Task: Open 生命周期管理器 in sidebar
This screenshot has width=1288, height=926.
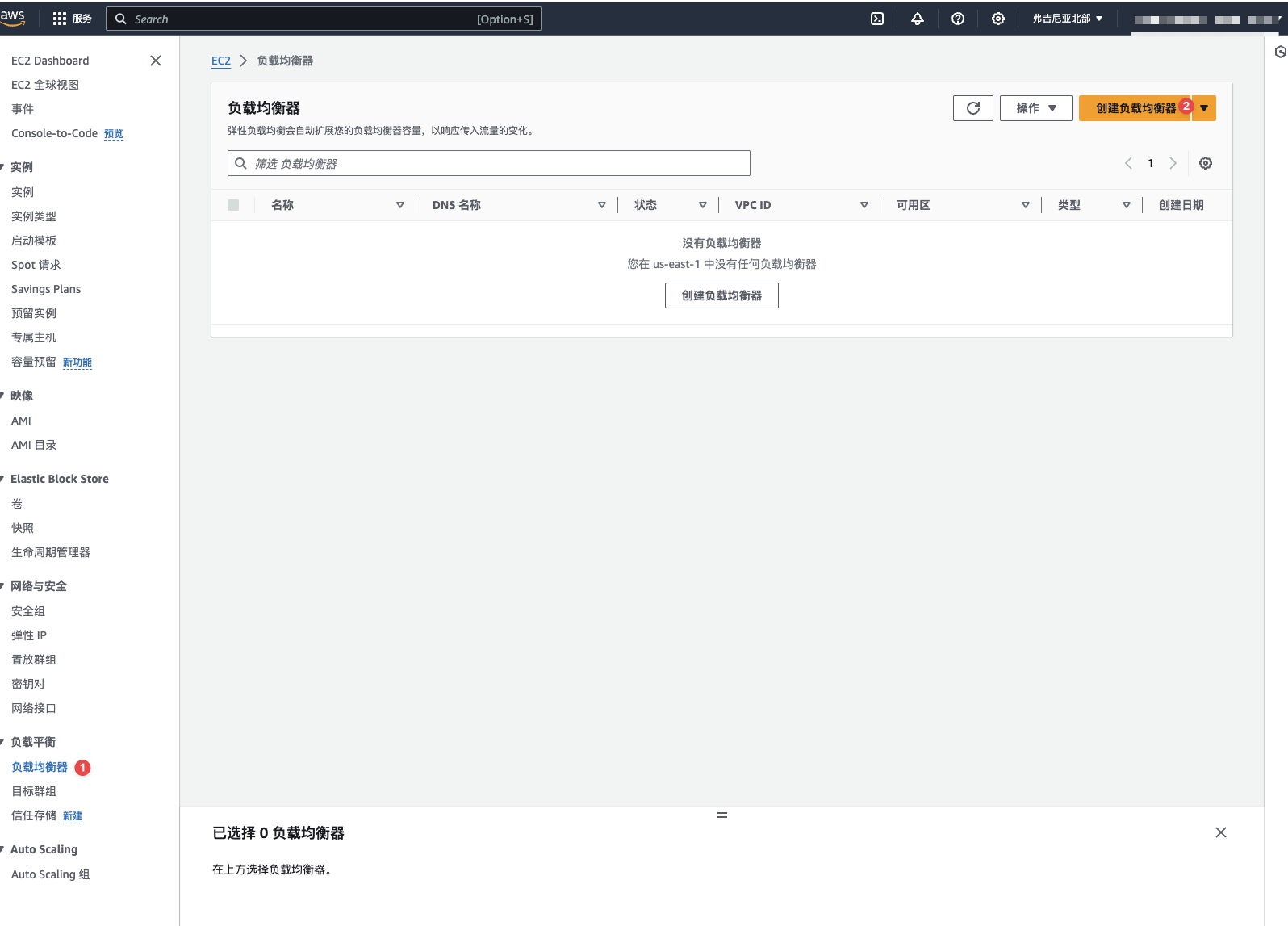Action: [x=51, y=552]
